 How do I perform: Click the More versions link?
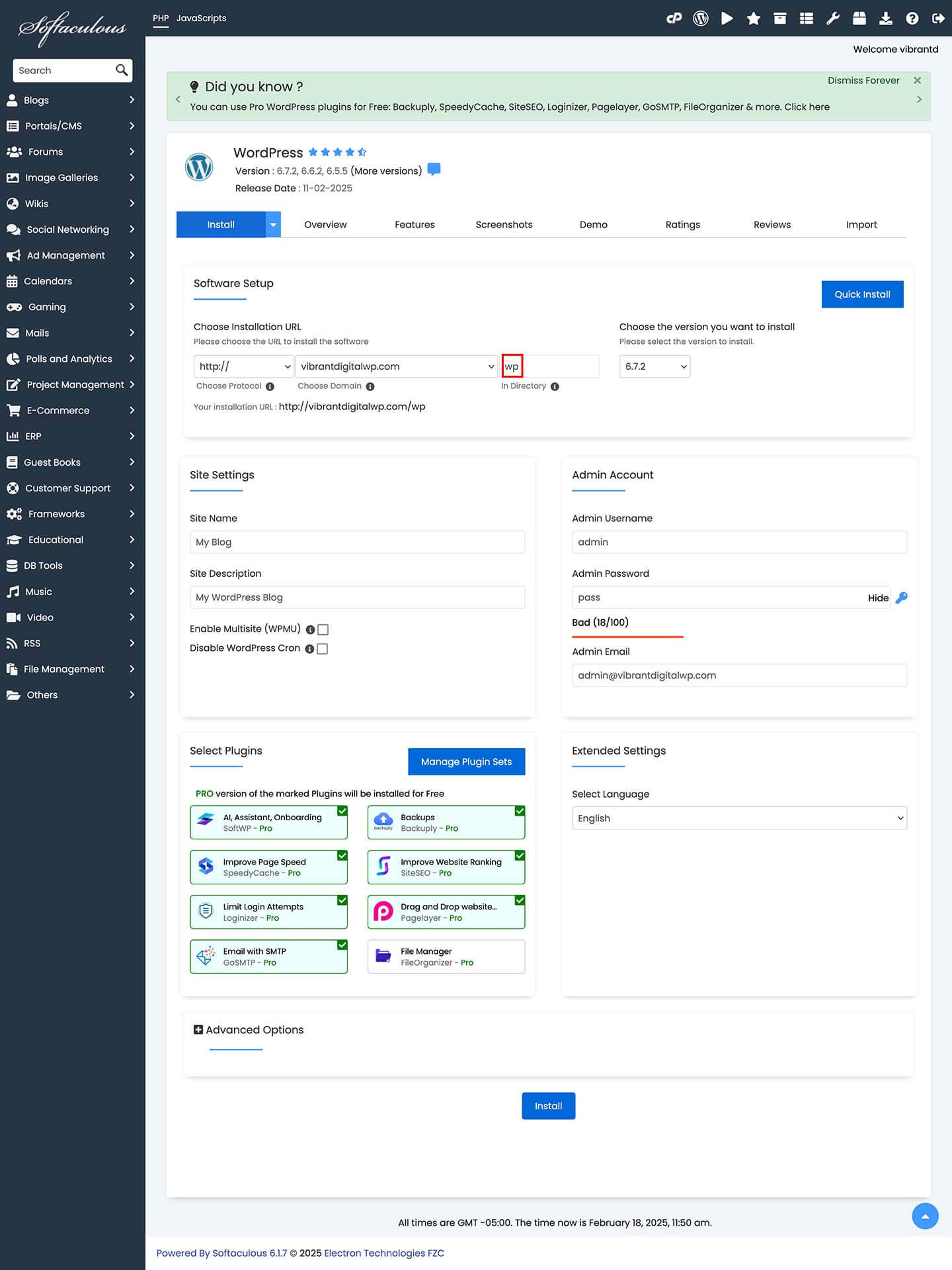point(386,171)
